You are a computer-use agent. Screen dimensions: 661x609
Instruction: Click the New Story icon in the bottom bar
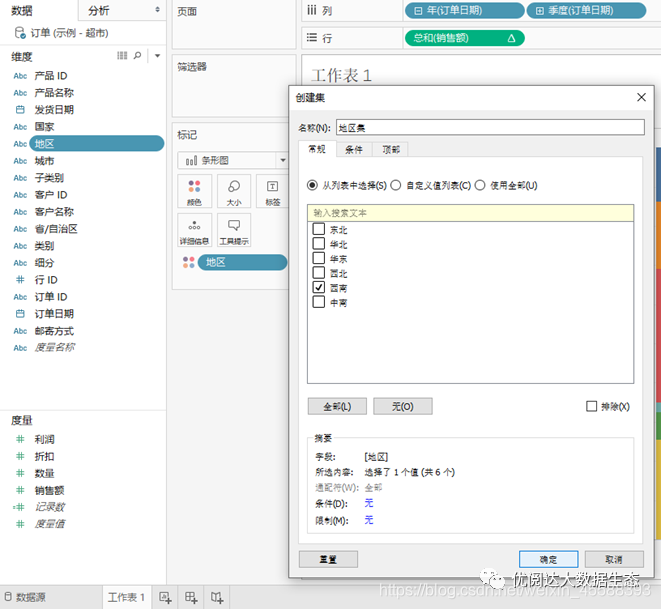(x=217, y=597)
